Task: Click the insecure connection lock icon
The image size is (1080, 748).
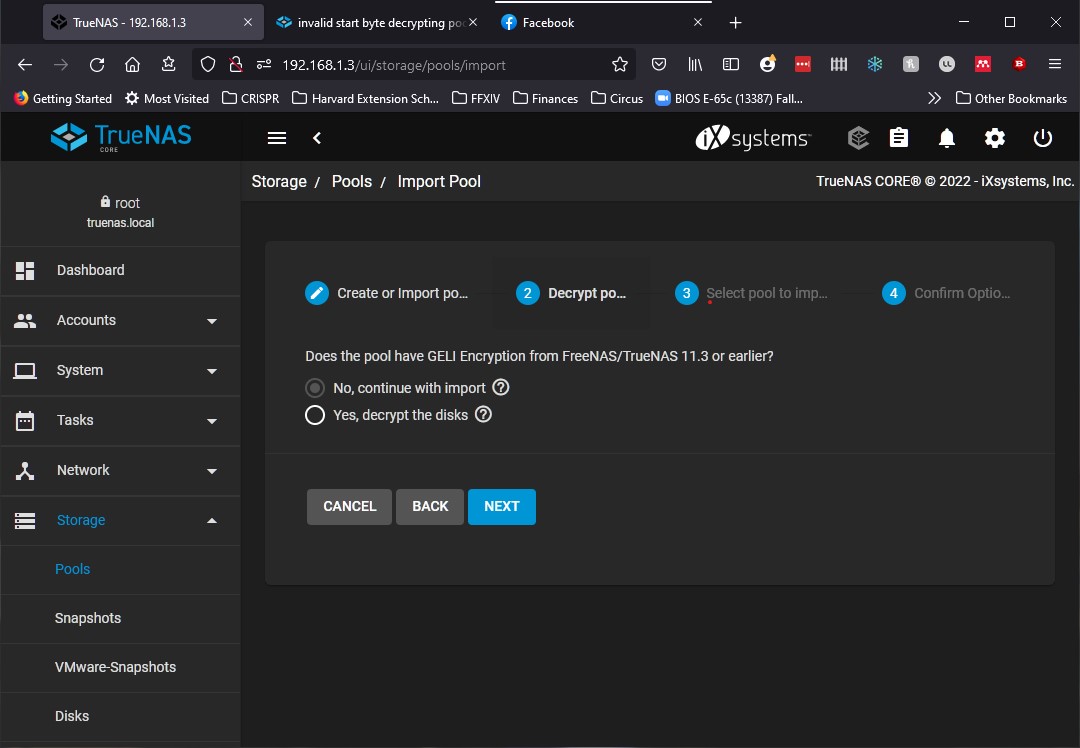Action: (x=236, y=65)
